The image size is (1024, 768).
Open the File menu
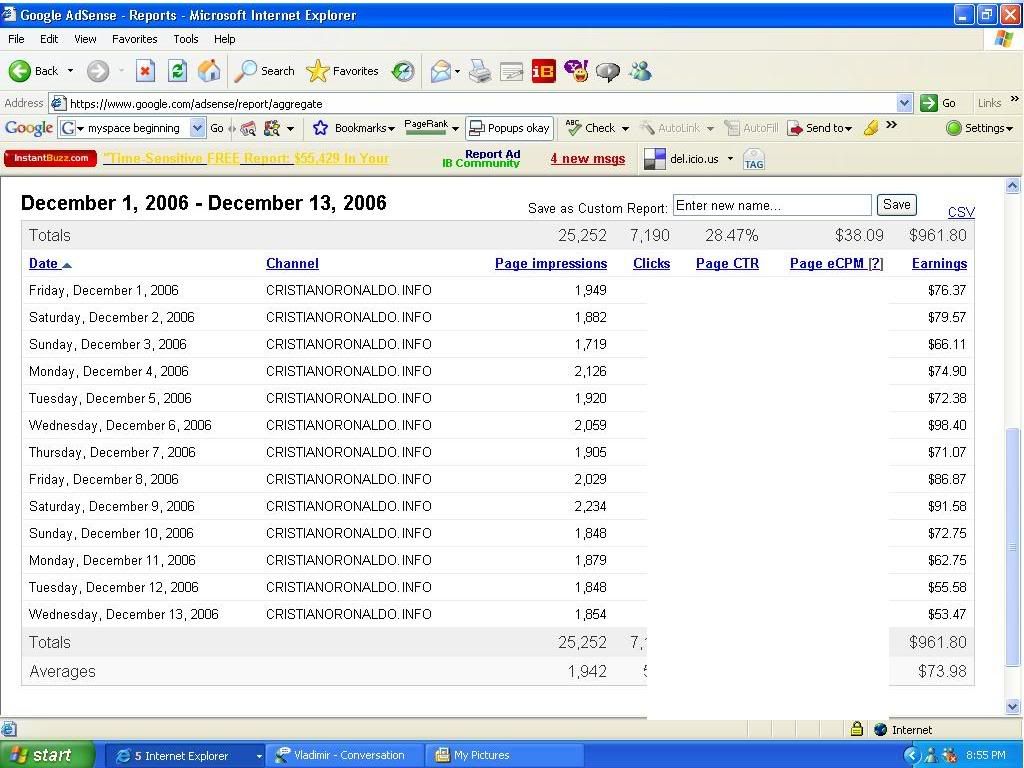[16, 39]
